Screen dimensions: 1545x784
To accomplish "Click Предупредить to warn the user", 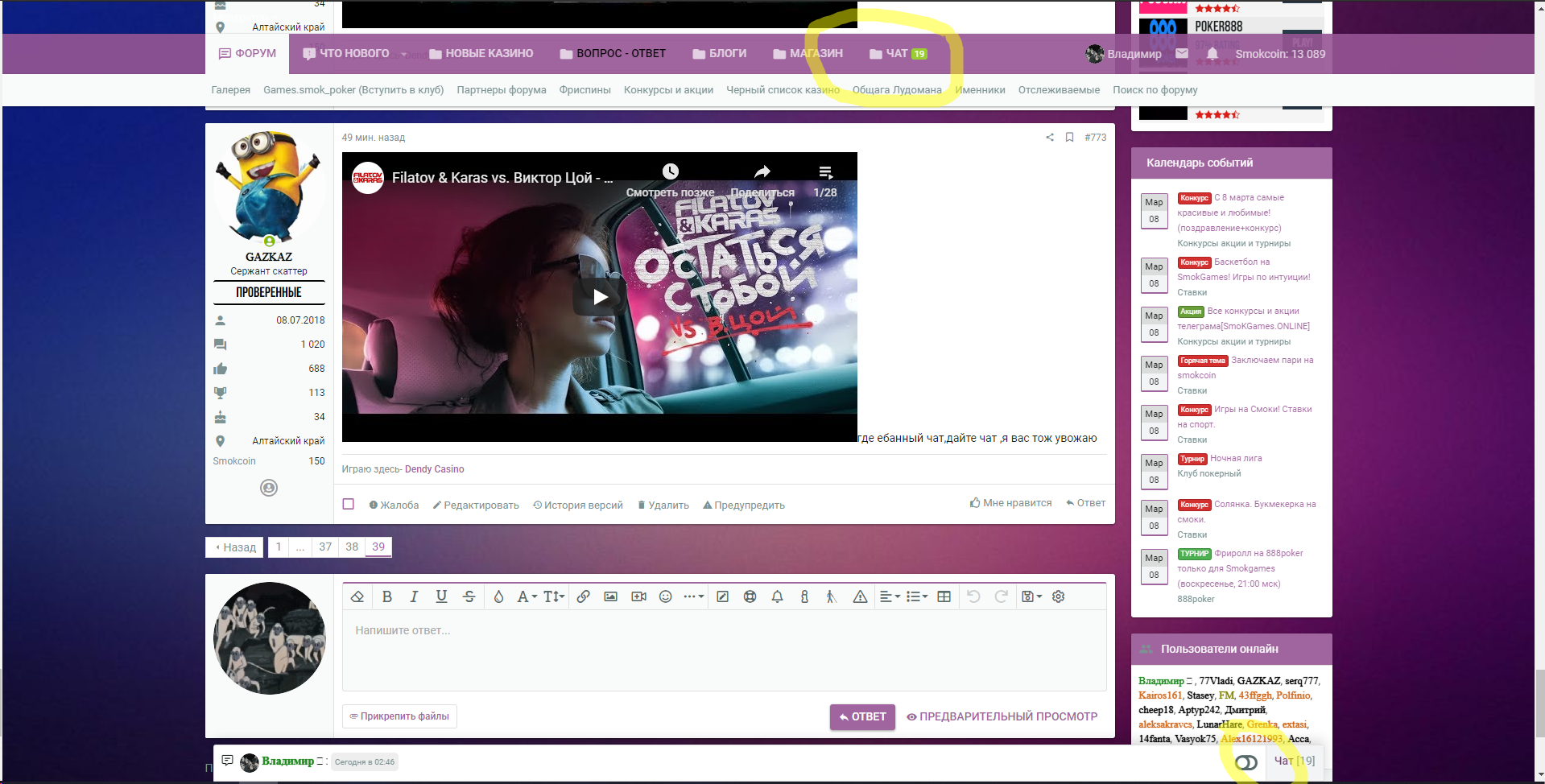I will point(744,505).
